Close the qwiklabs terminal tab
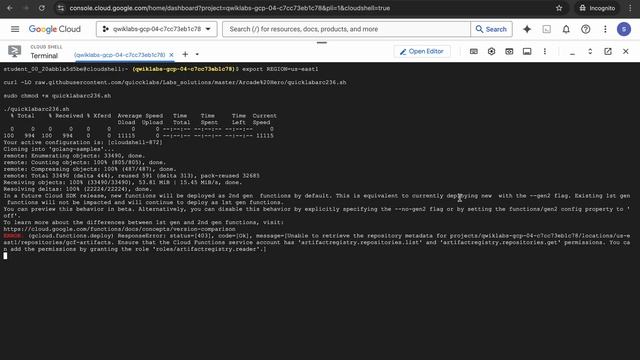 tap(171, 55)
